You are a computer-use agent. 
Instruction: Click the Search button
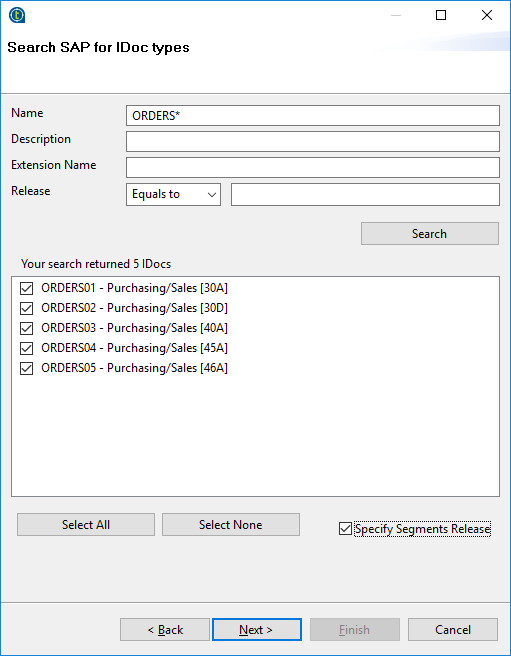pyautogui.click(x=430, y=233)
